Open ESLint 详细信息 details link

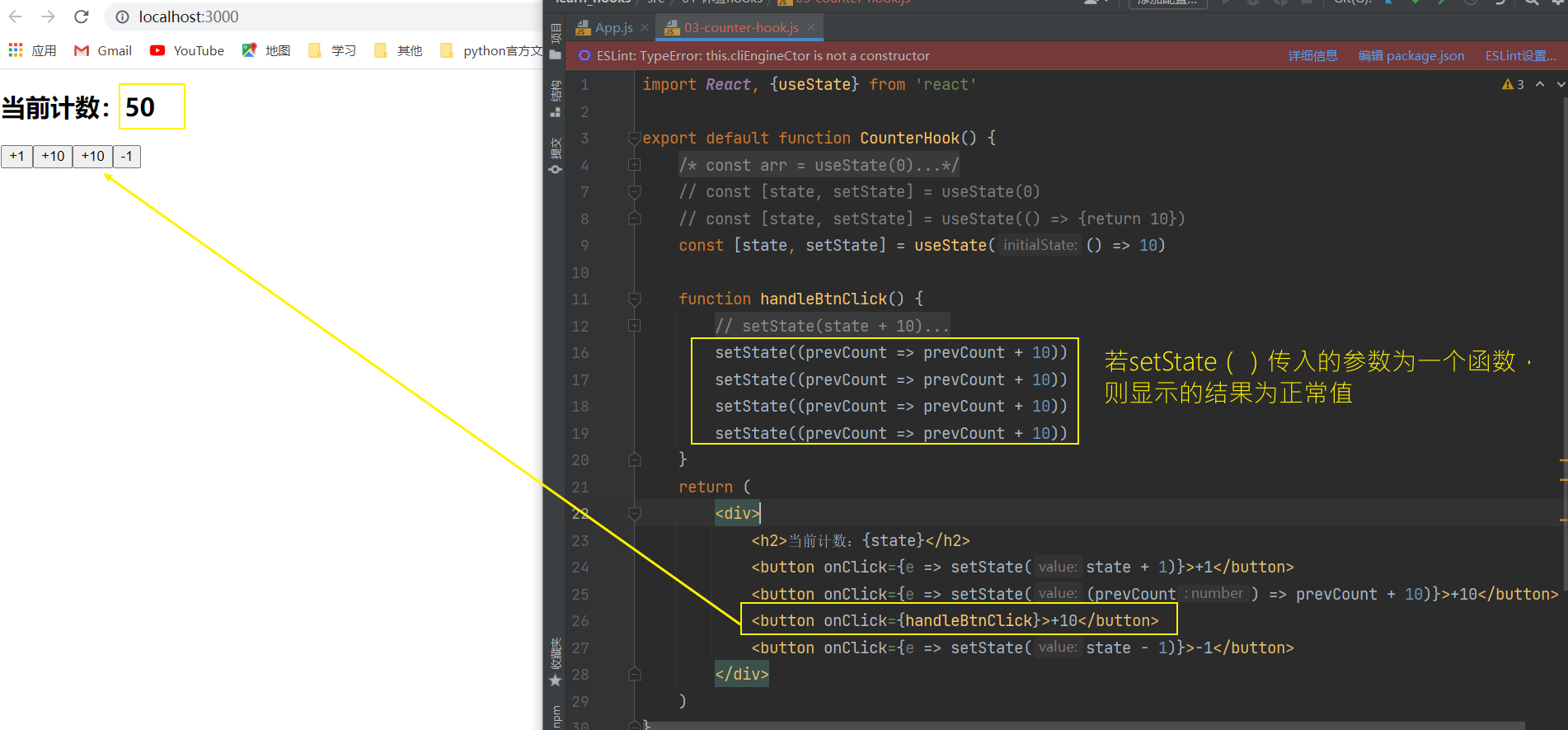click(x=1313, y=55)
